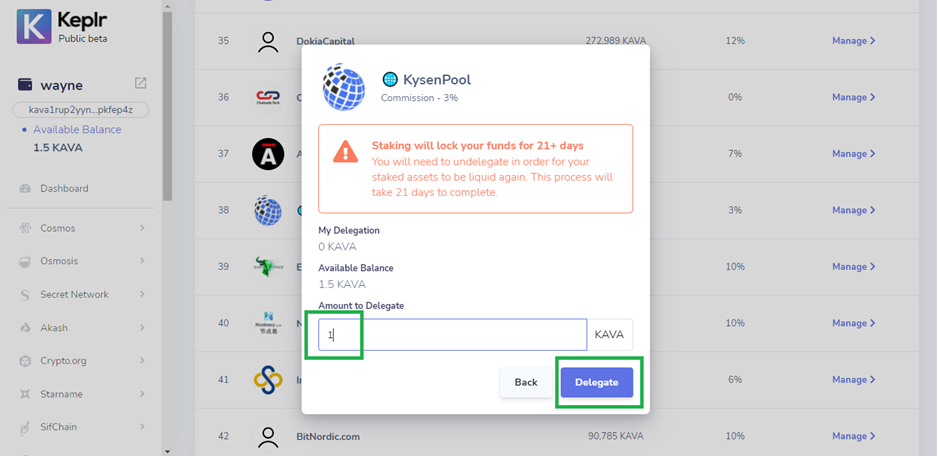939x456 pixels.
Task: Click the KysenPool globe logo in dialog
Action: [x=343, y=88]
